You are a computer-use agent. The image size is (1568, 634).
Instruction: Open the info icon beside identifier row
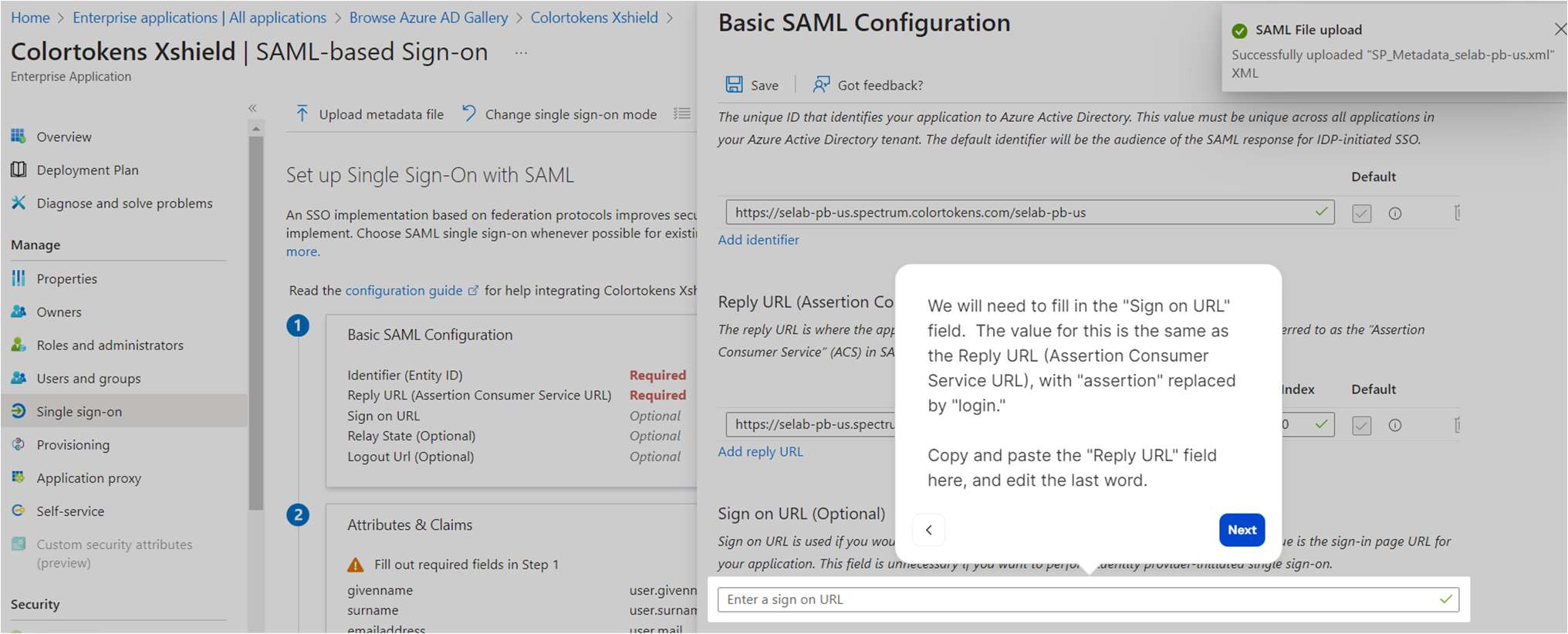[1395, 214]
